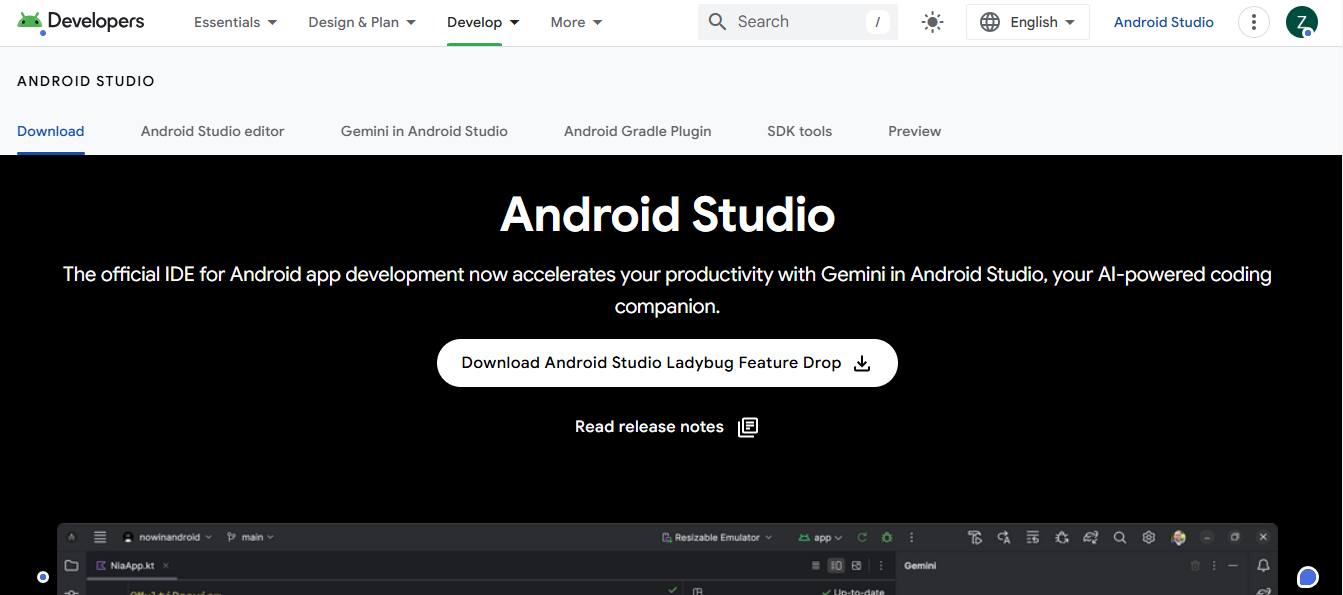Viewport: 1343px width, 595px height.
Task: Open the Gemini in Android Studio tab
Action: point(424,131)
